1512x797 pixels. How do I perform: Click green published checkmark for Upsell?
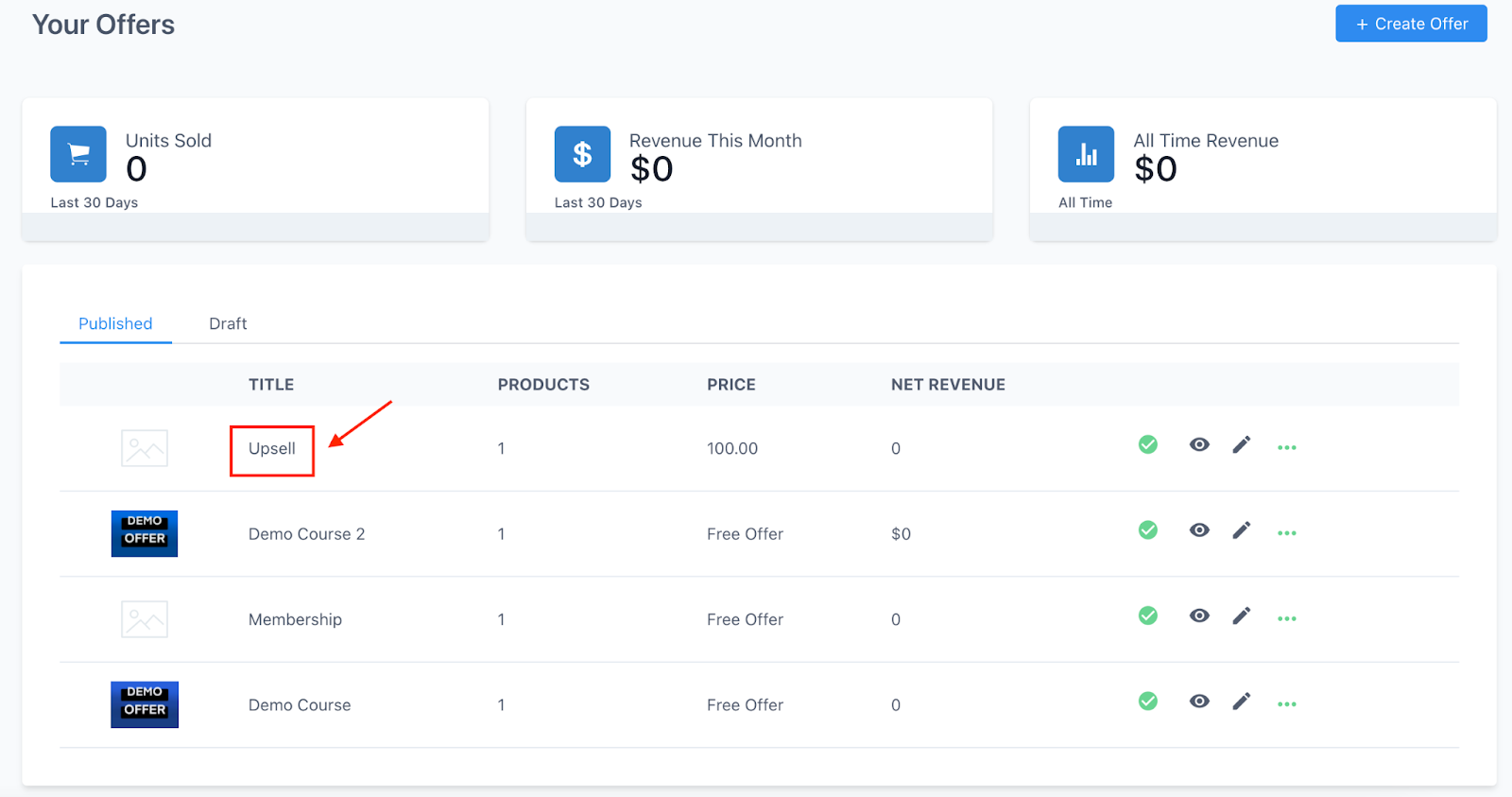[x=1148, y=444]
